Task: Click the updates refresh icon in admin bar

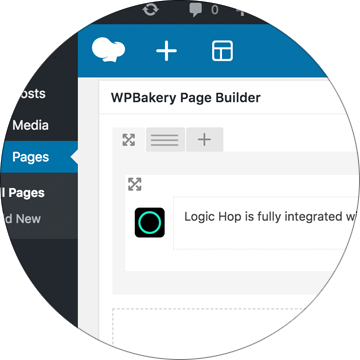Action: point(150,9)
